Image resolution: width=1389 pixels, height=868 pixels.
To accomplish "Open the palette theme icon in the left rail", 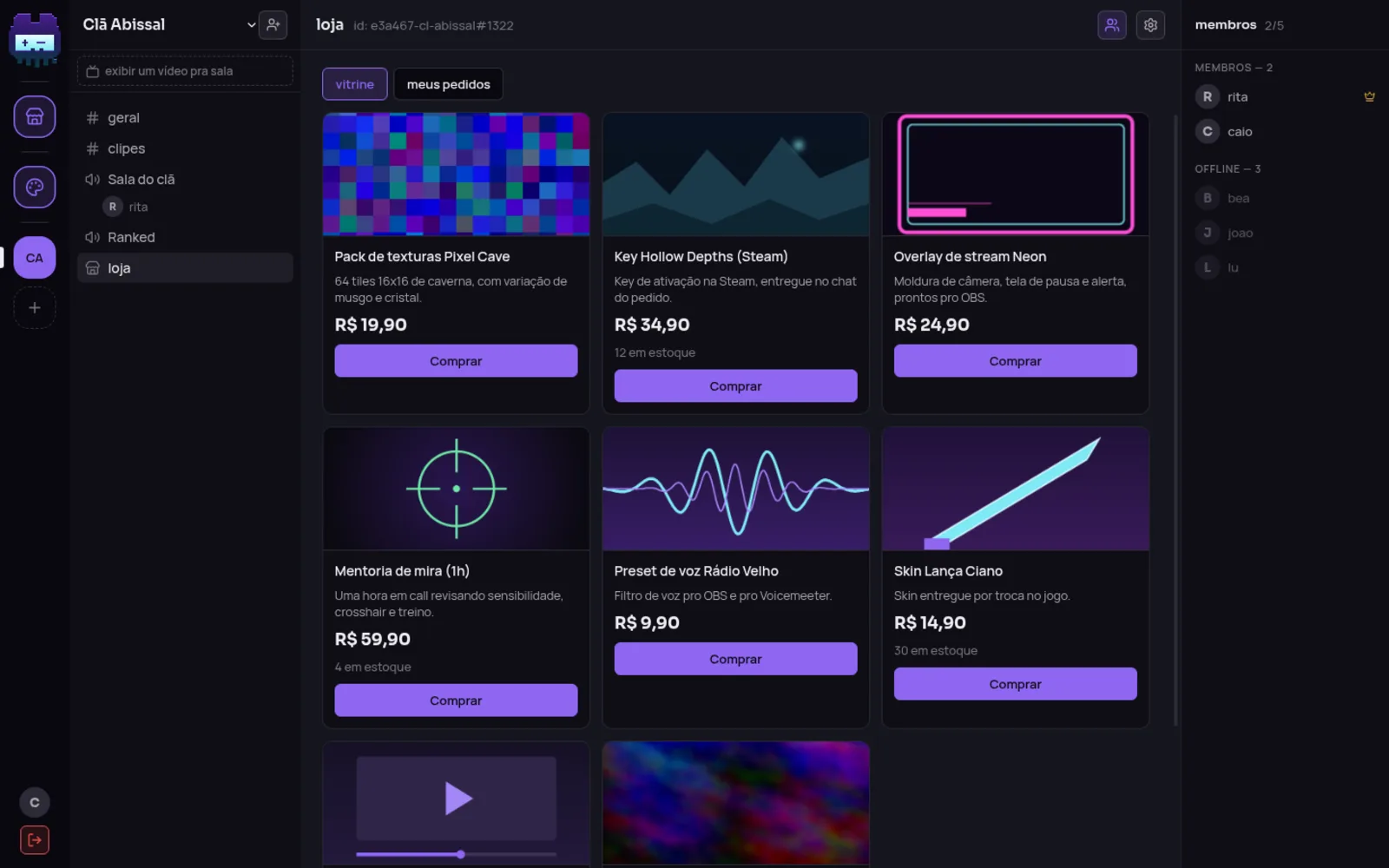I will 35,187.
